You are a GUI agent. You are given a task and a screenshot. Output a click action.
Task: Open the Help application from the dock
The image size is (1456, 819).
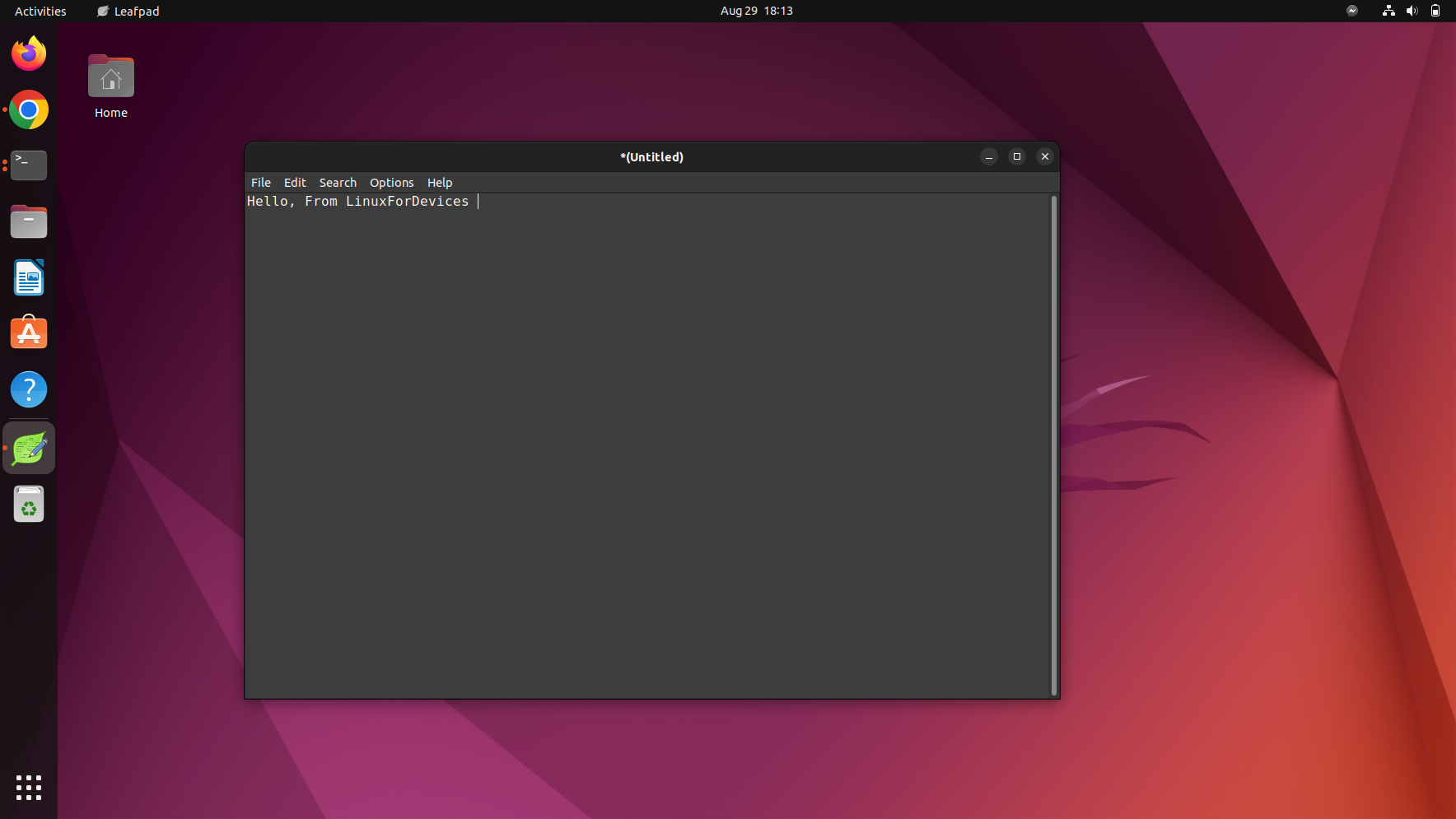click(x=29, y=389)
